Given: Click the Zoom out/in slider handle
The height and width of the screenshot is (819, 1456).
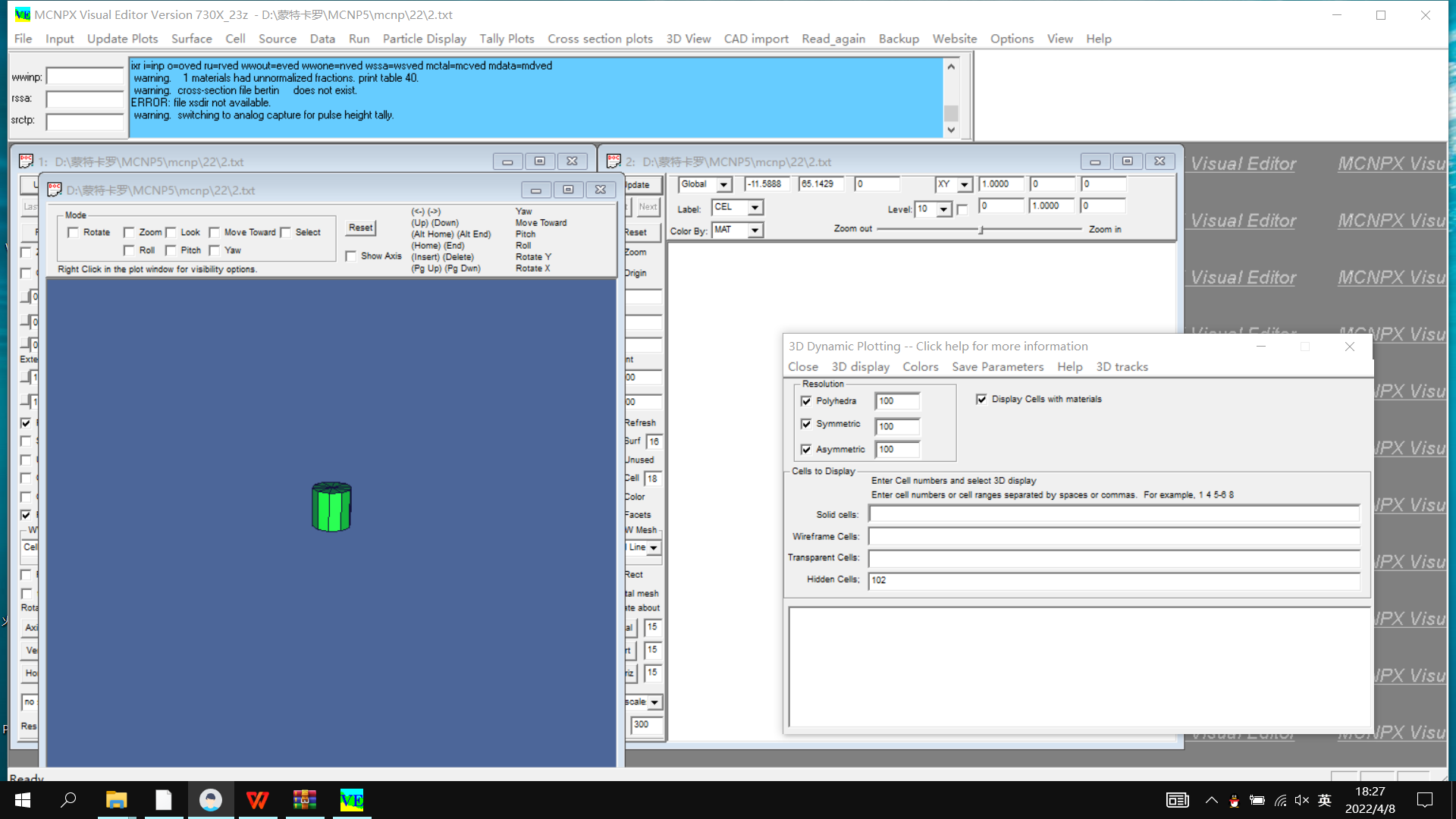Looking at the screenshot, I should pos(981,229).
